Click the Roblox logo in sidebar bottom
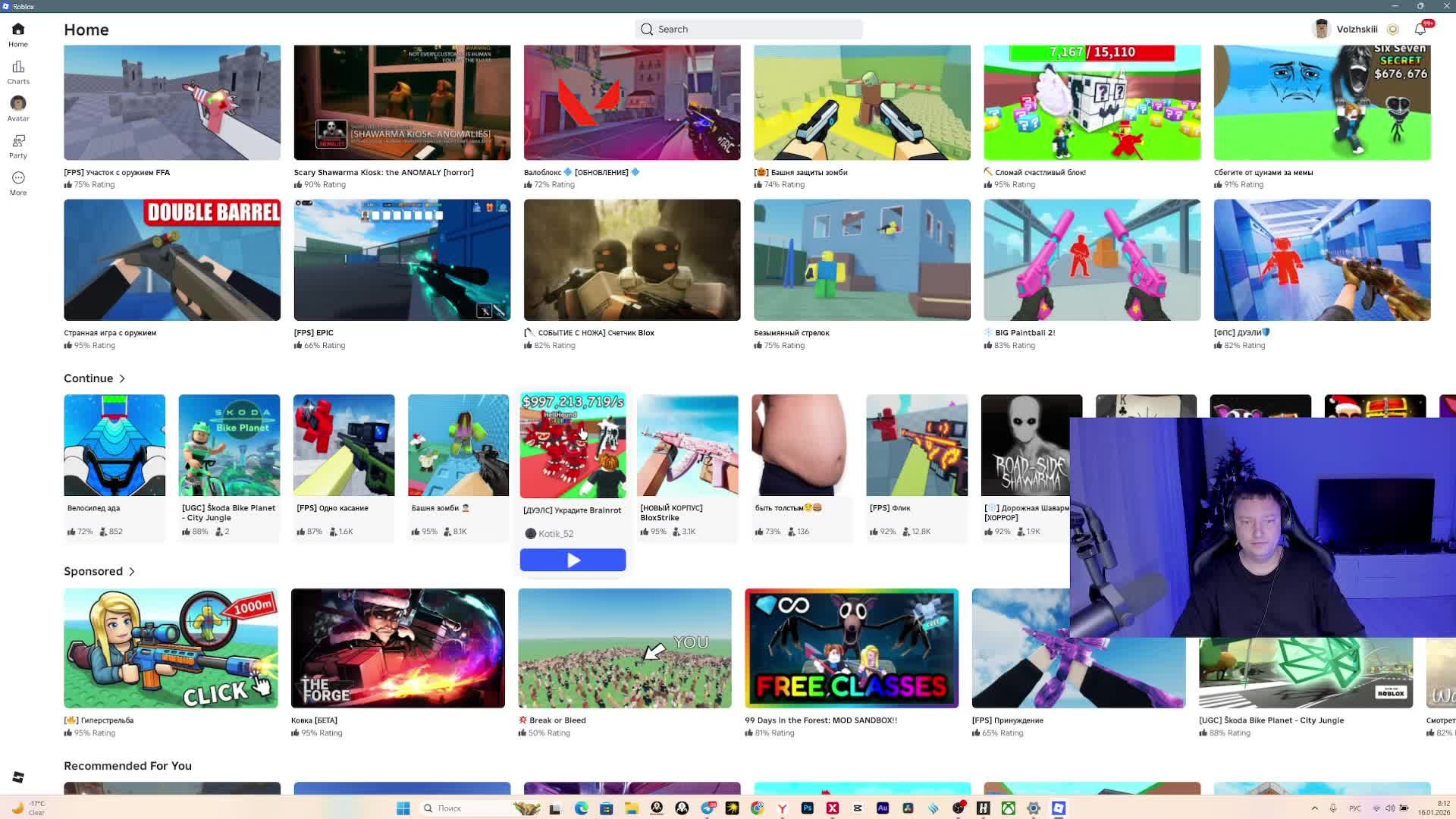The image size is (1456, 819). (18, 777)
